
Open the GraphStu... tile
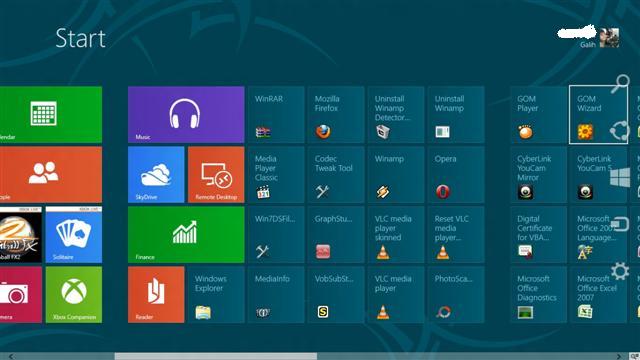click(x=336, y=234)
